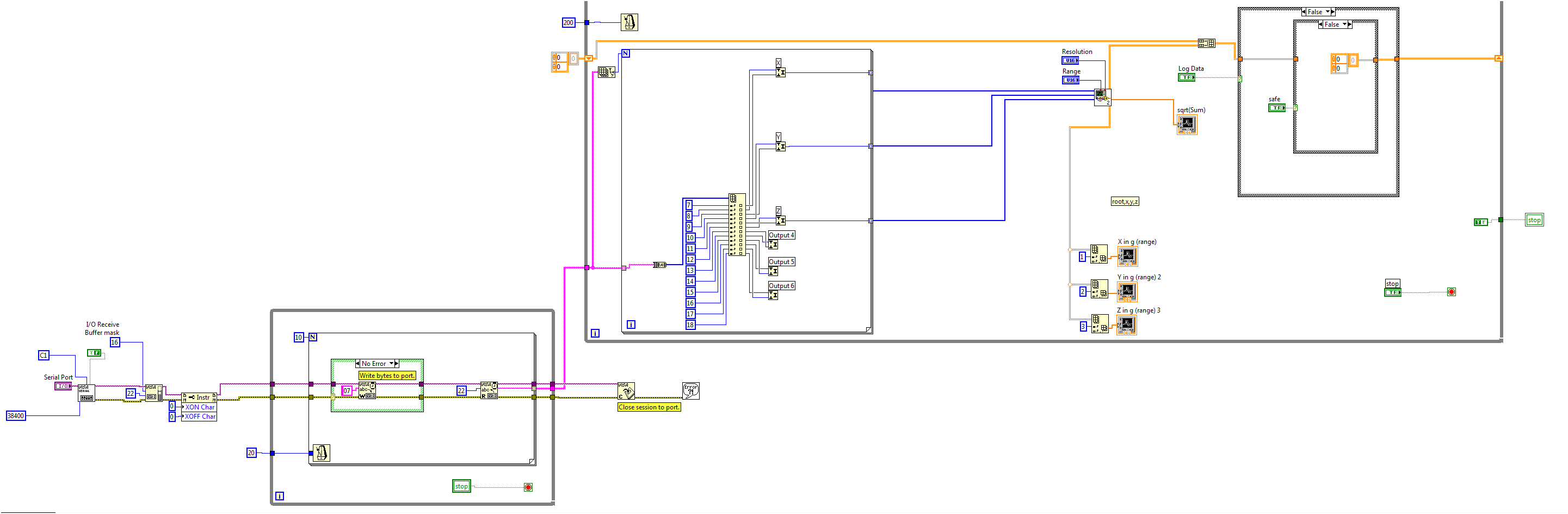
Task: Click the metronome wait node wired to 20
Action: [322, 453]
